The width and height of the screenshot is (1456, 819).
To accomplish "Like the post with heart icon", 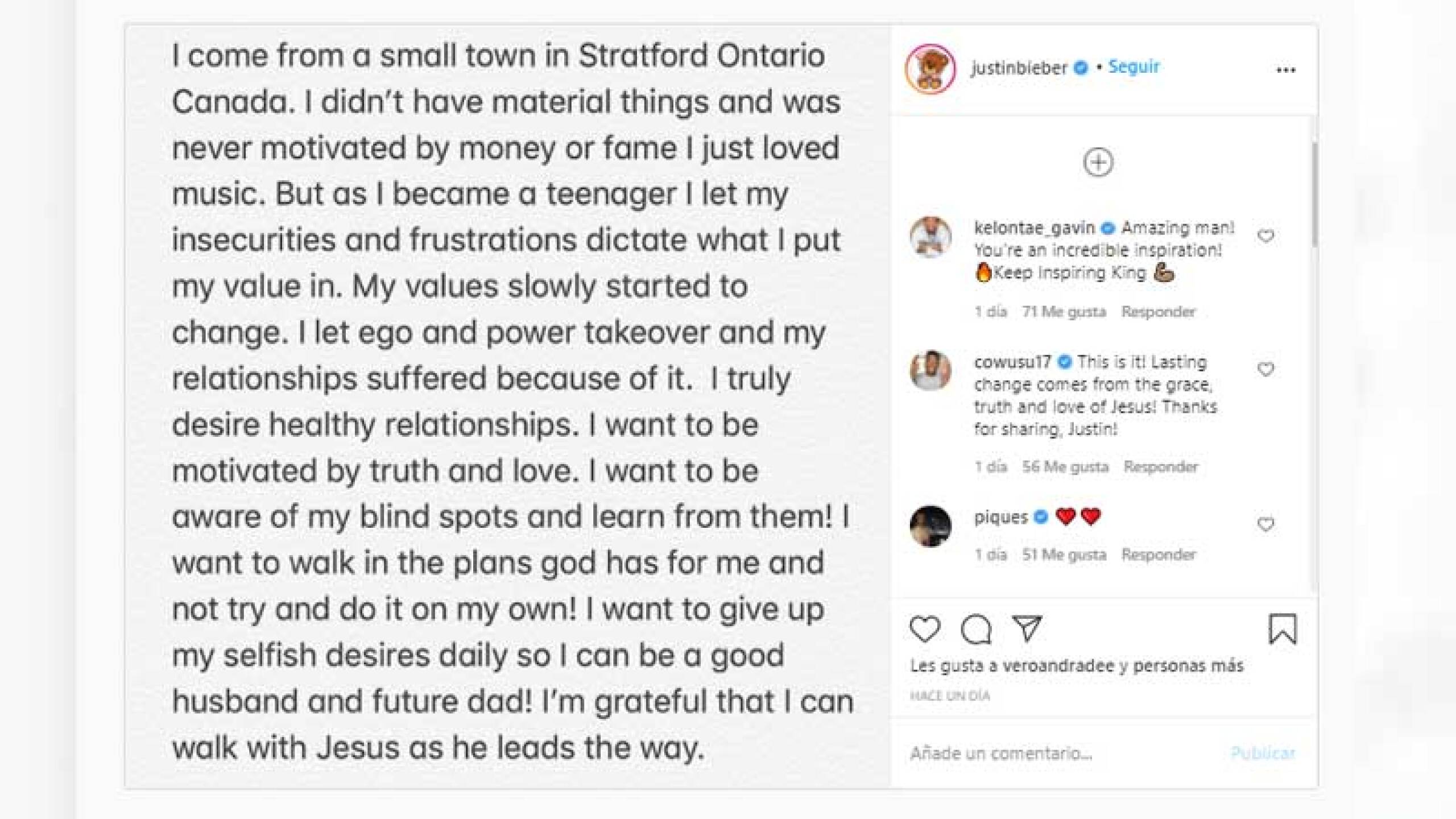I will [x=925, y=629].
